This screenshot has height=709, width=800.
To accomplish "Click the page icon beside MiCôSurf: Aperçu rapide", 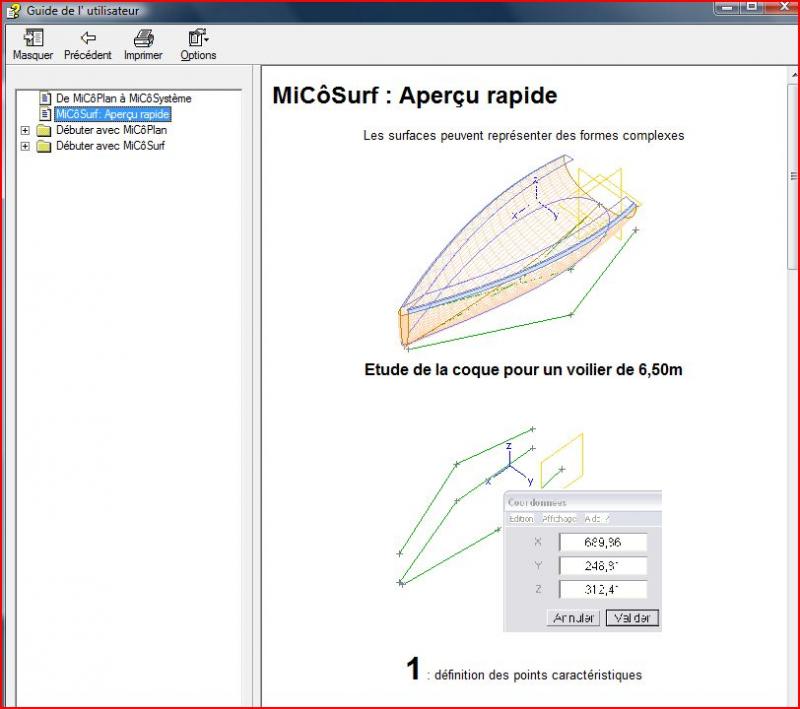I will (45, 114).
